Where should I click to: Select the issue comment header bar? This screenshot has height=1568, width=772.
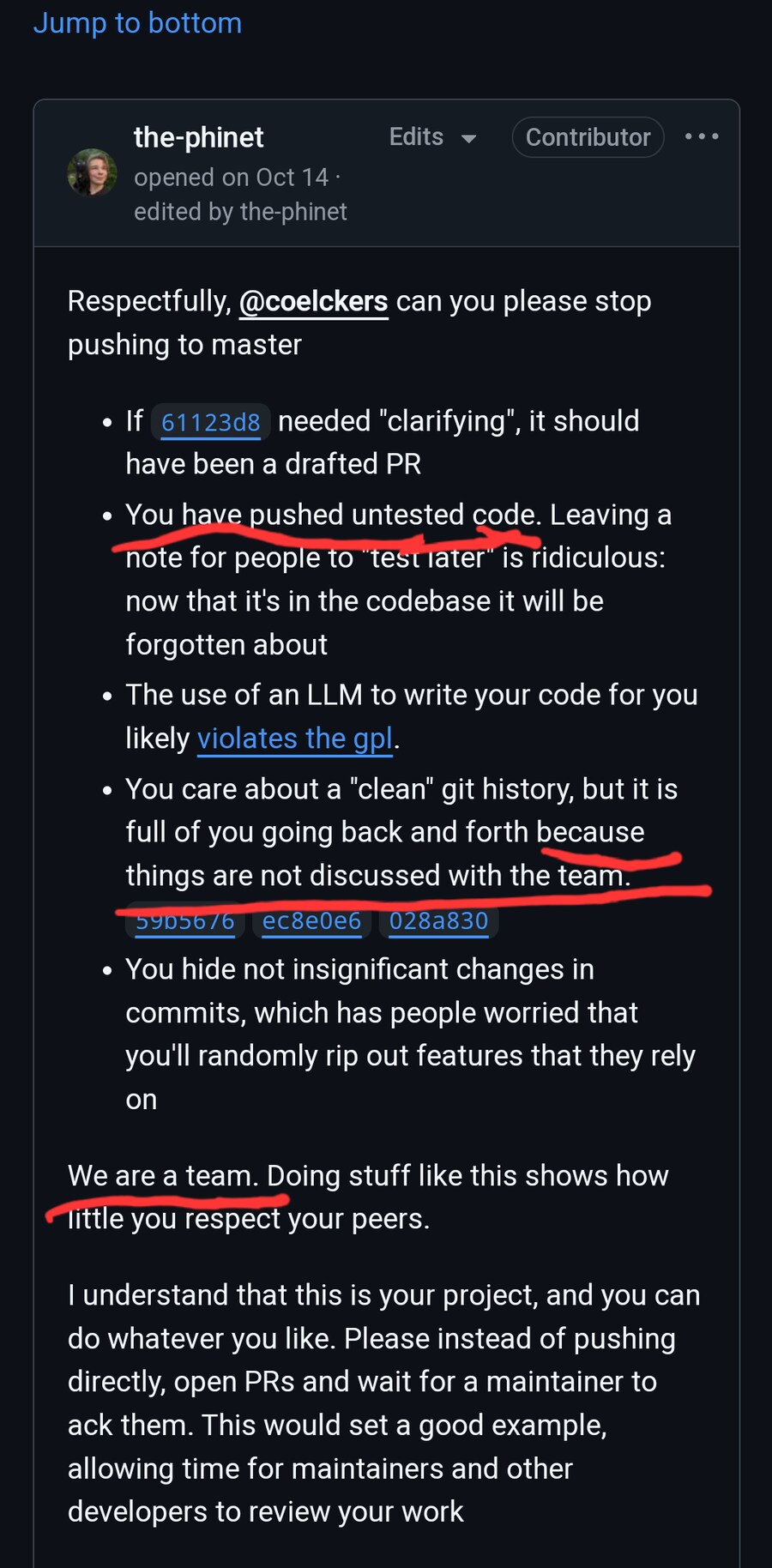point(386,172)
